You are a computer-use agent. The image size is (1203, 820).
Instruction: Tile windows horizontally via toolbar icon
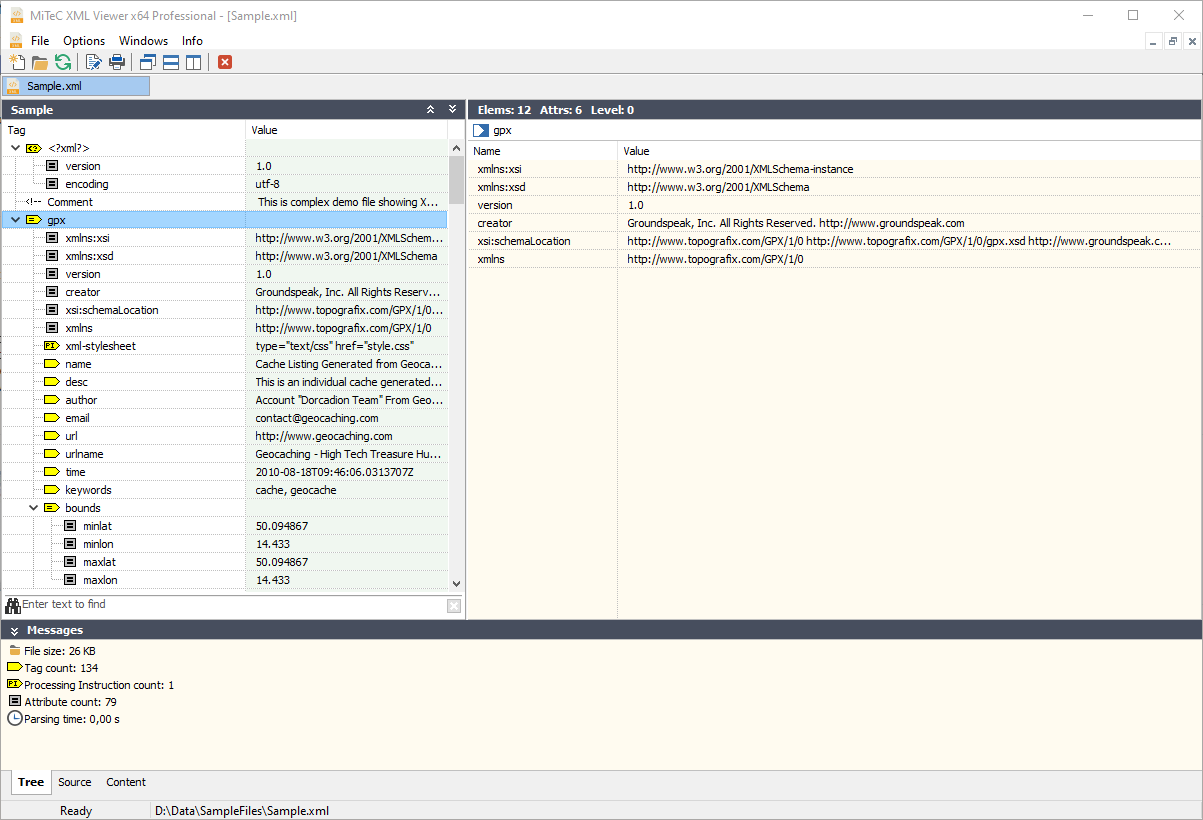[171, 62]
